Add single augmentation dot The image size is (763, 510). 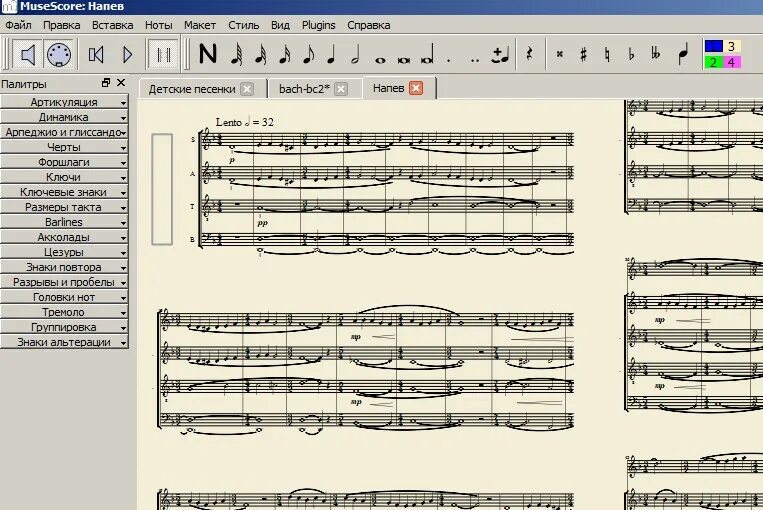tap(449, 60)
